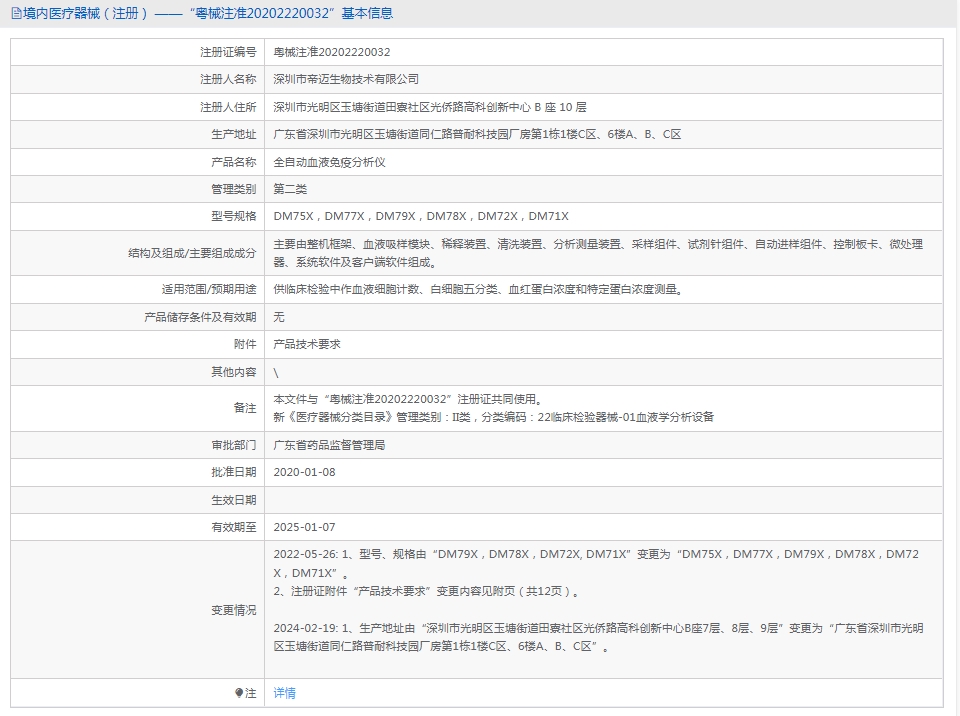This screenshot has height=716, width=960.
Task: Select the structure description starting 主要由整机框架
Action: tap(598, 253)
